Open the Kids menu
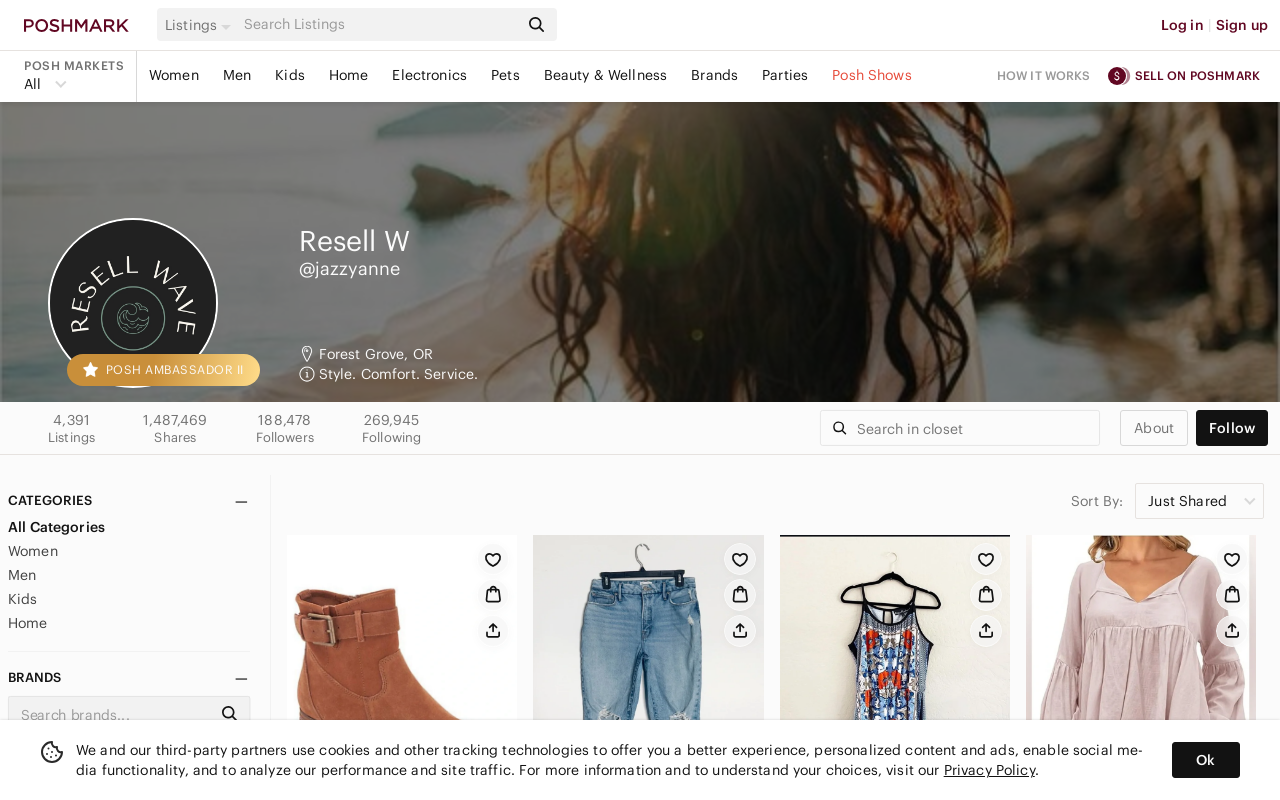 (290, 76)
